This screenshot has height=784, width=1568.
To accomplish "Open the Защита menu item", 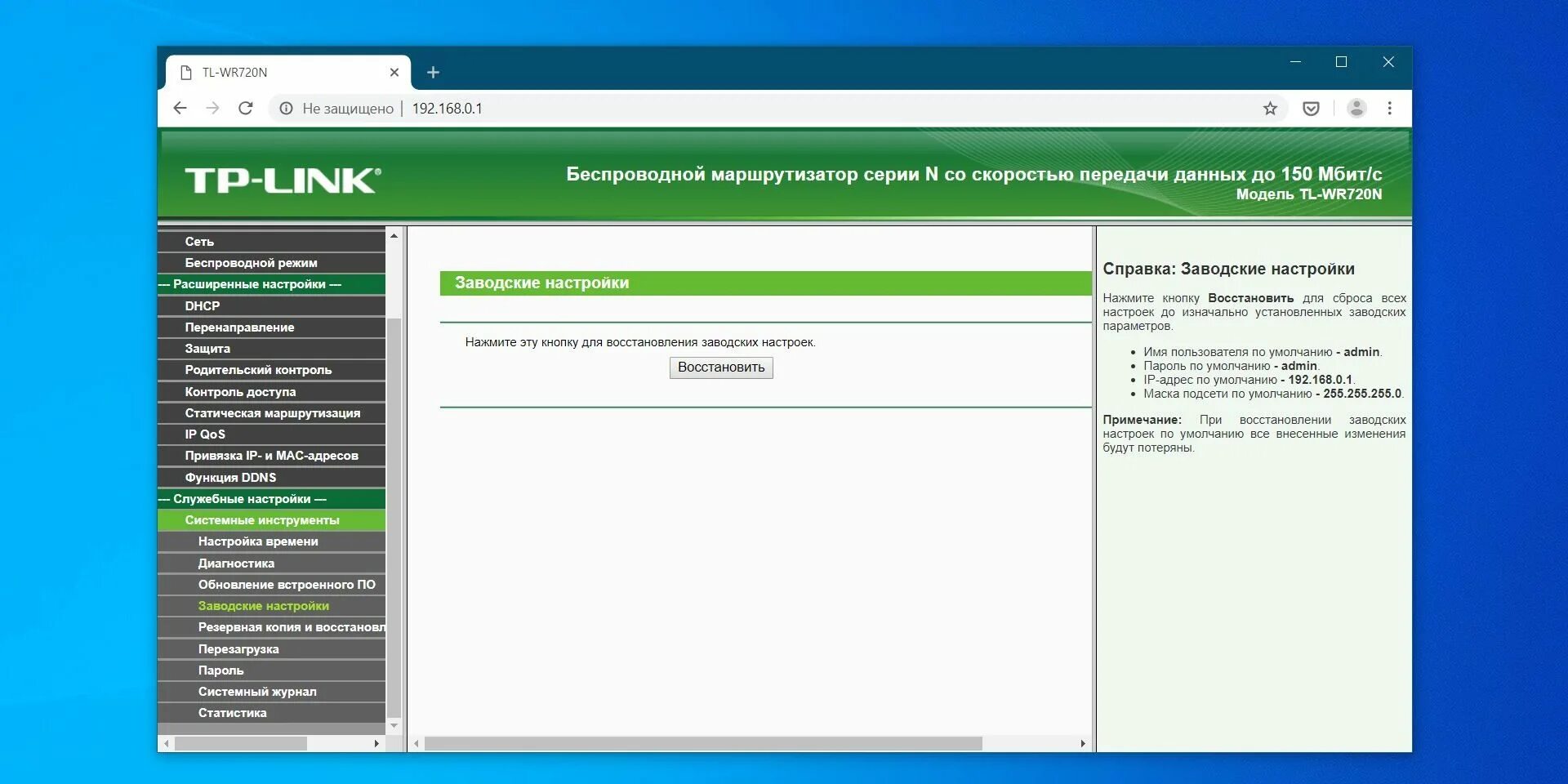I will 271,349.
